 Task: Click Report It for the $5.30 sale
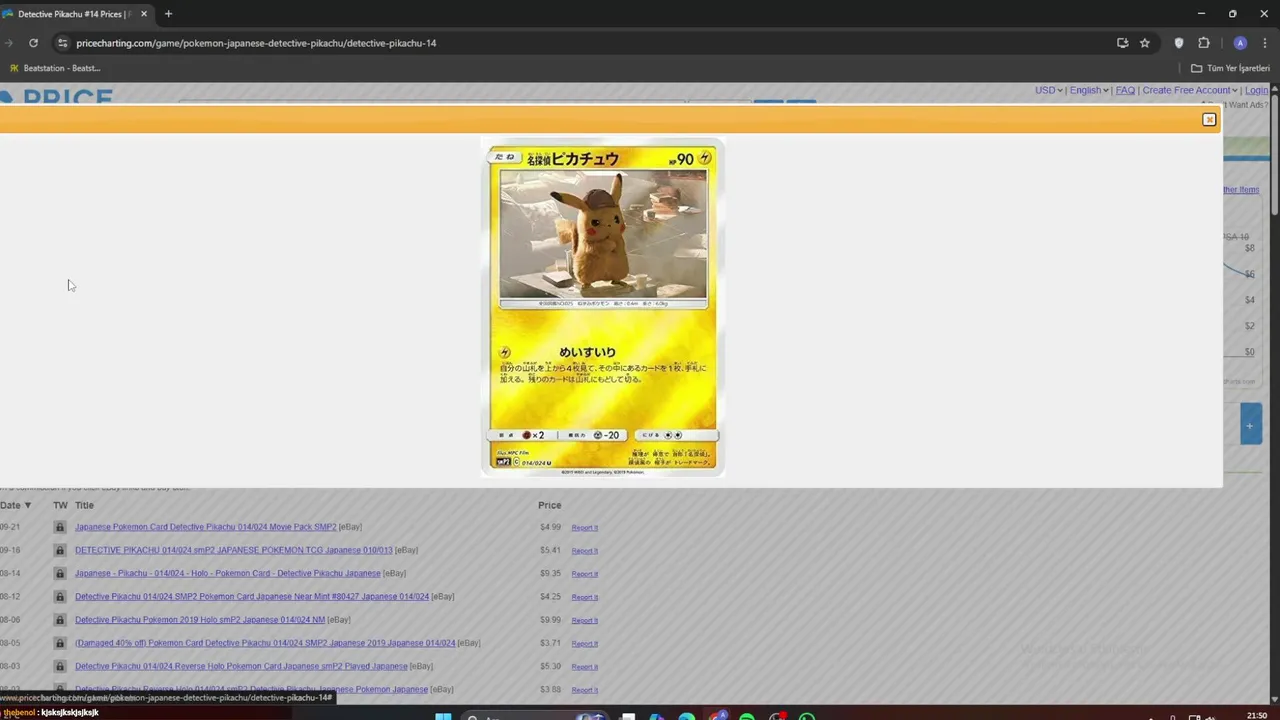pos(585,667)
